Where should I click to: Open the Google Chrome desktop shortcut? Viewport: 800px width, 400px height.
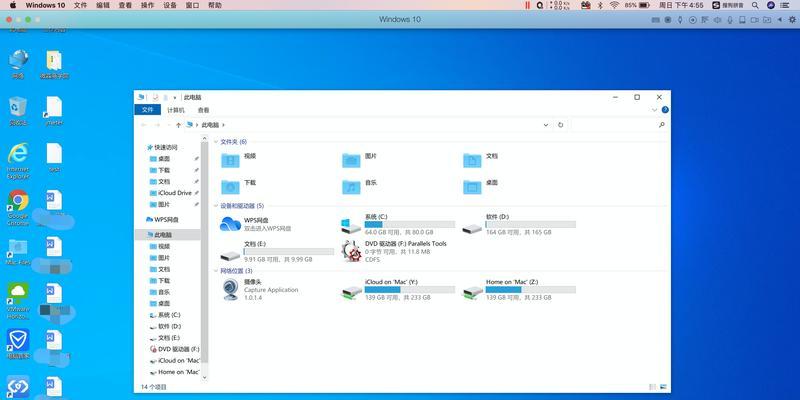point(18,207)
